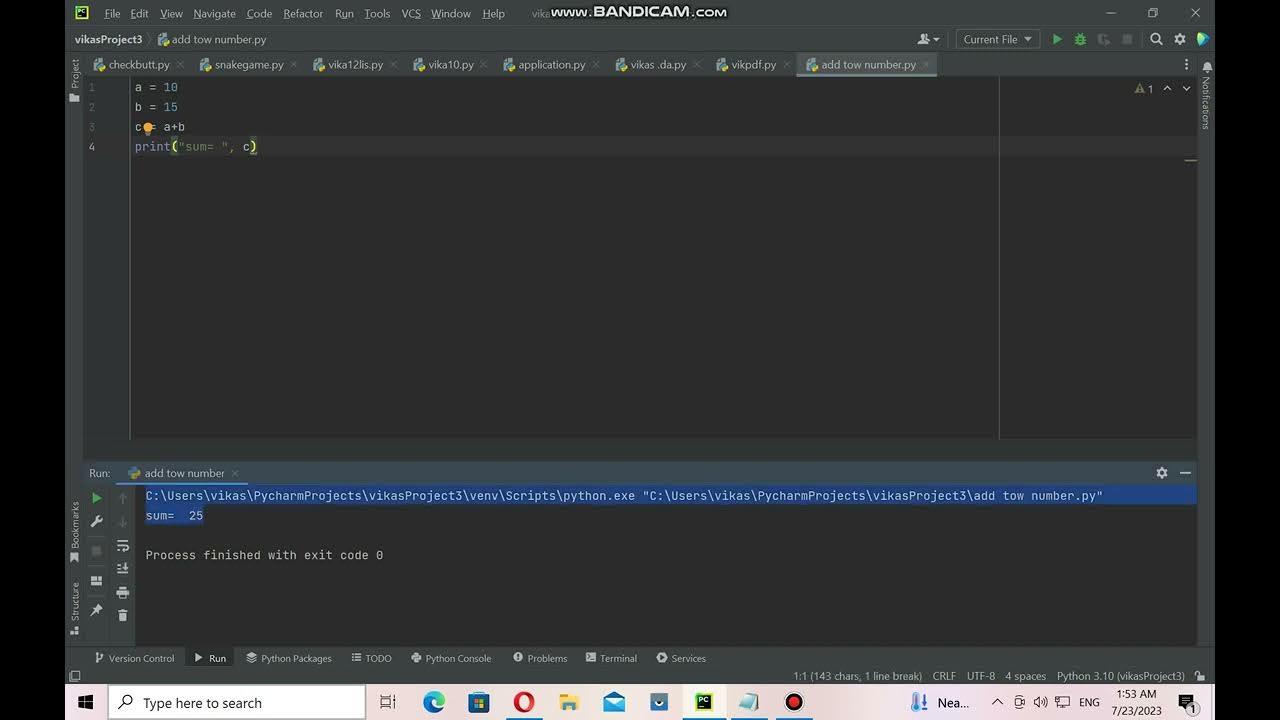Clear all console output with trash icon
The height and width of the screenshot is (720, 1280).
tap(123, 615)
